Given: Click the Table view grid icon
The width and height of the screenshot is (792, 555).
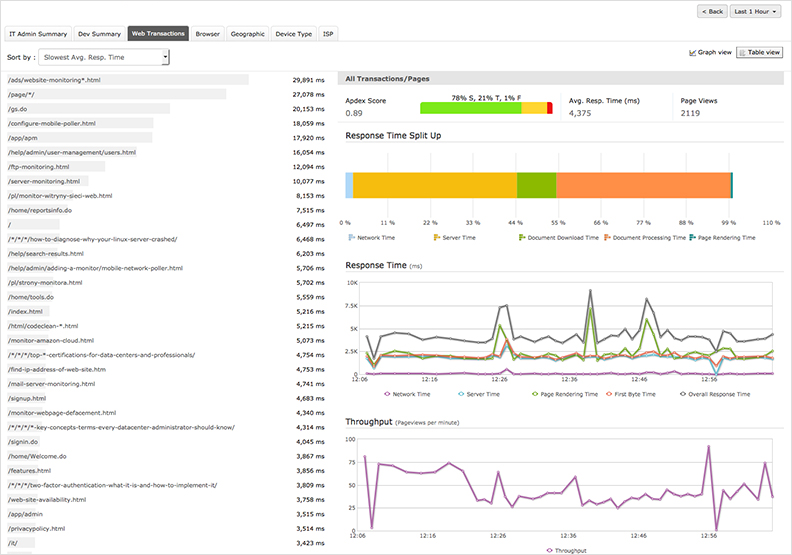Looking at the screenshot, I should click(x=743, y=52).
